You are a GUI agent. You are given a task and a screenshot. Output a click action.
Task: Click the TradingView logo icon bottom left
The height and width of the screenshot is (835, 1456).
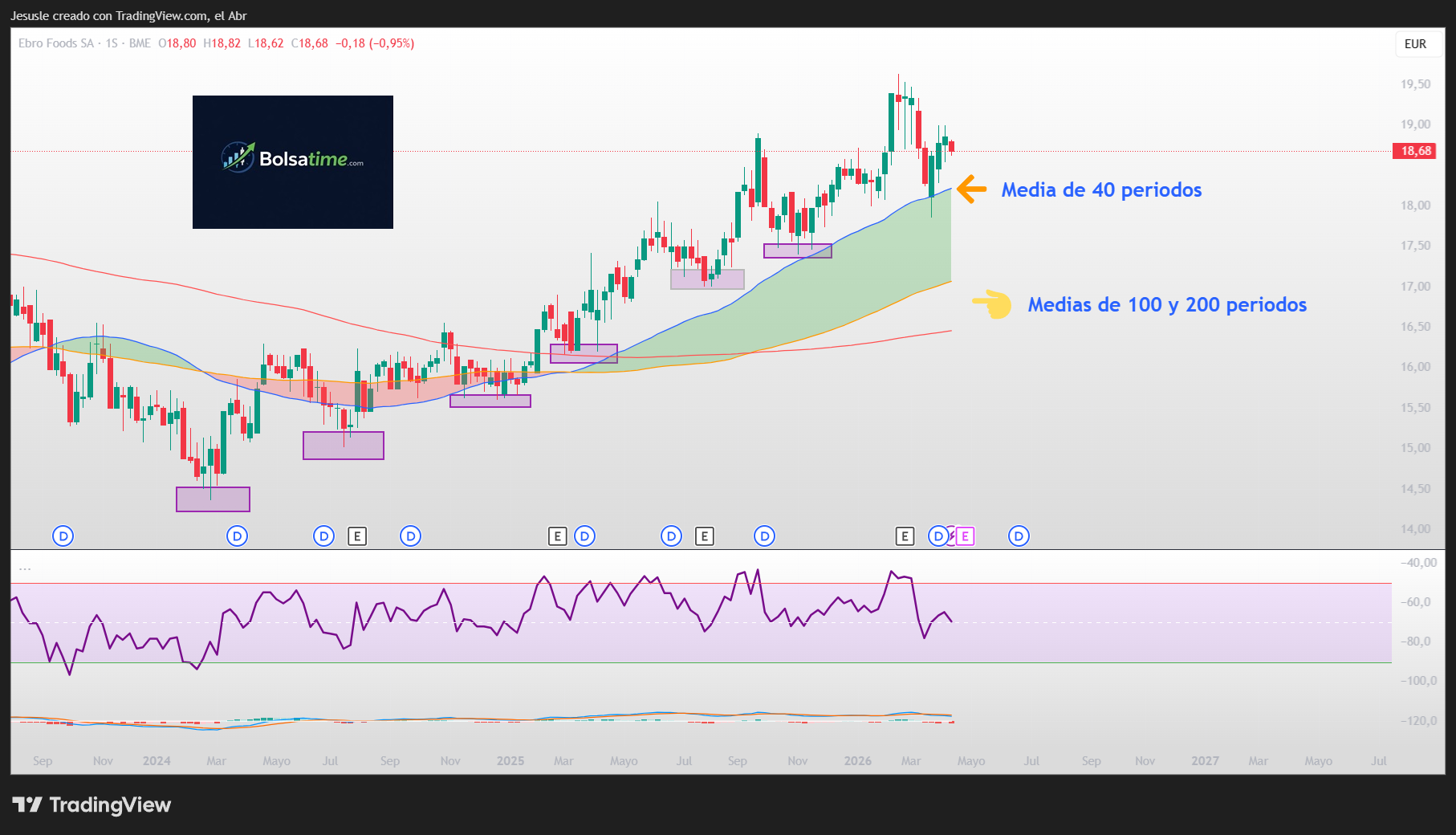26,804
